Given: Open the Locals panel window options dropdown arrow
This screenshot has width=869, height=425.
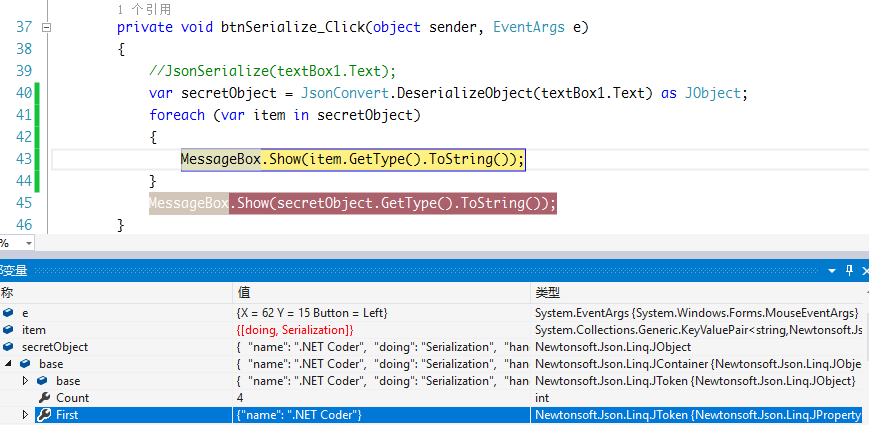Looking at the screenshot, I should tap(831, 270).
